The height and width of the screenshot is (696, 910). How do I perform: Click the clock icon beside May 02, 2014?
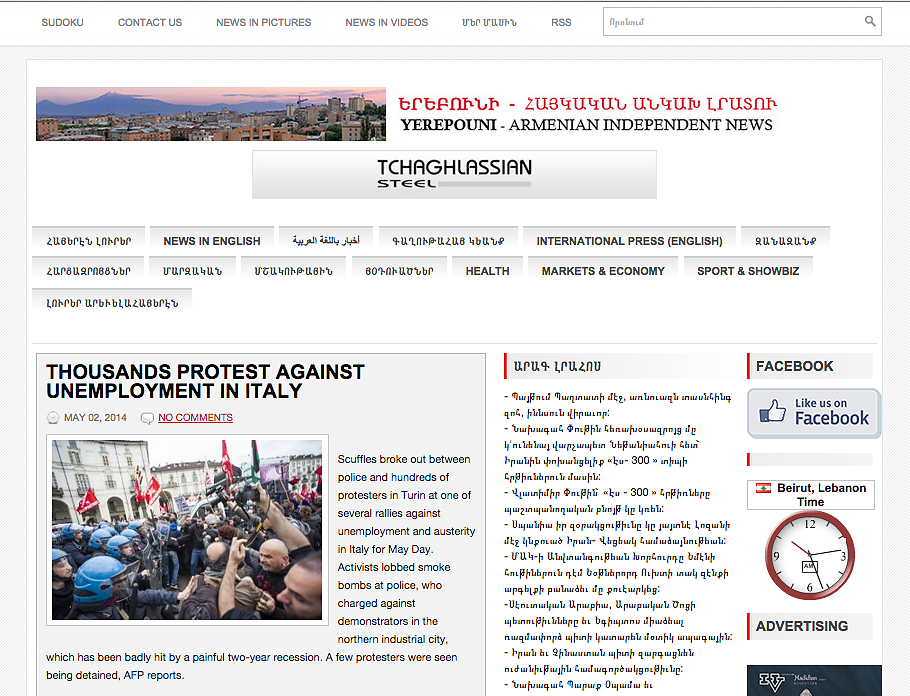pos(53,417)
